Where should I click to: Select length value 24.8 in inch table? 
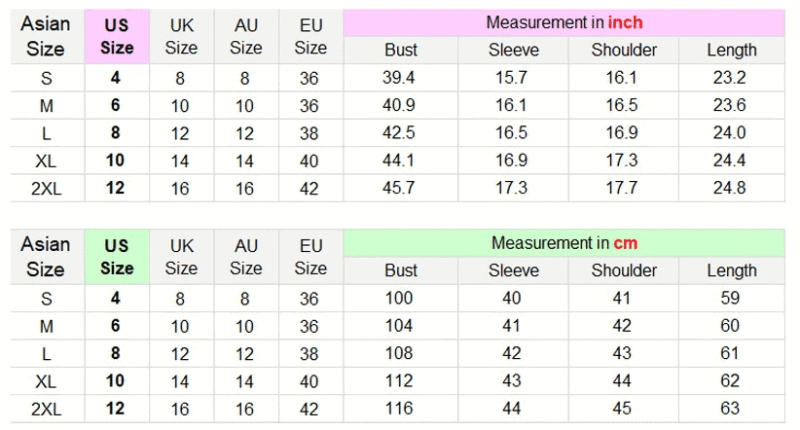click(x=730, y=188)
